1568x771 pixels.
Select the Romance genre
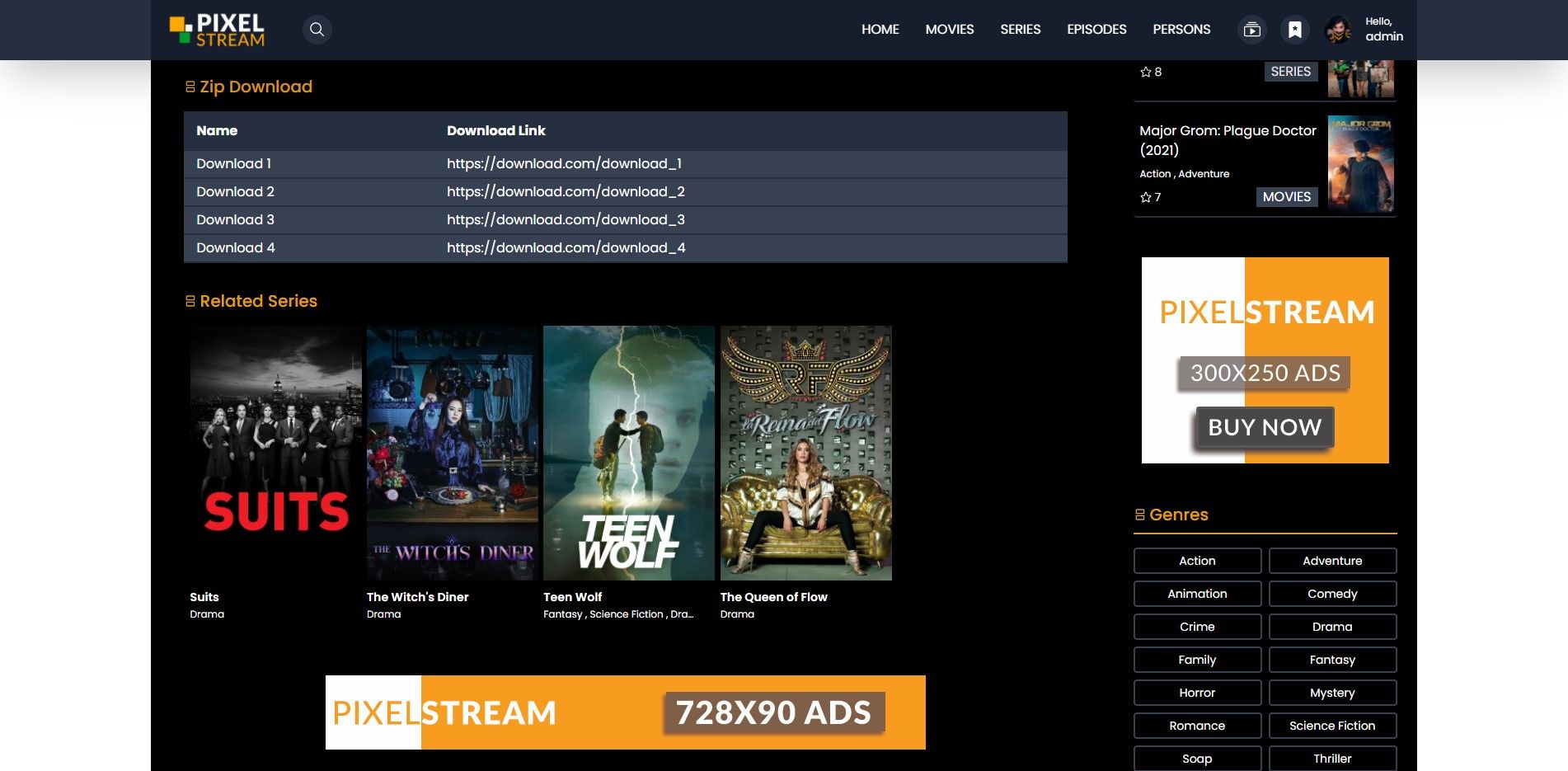[x=1197, y=726]
